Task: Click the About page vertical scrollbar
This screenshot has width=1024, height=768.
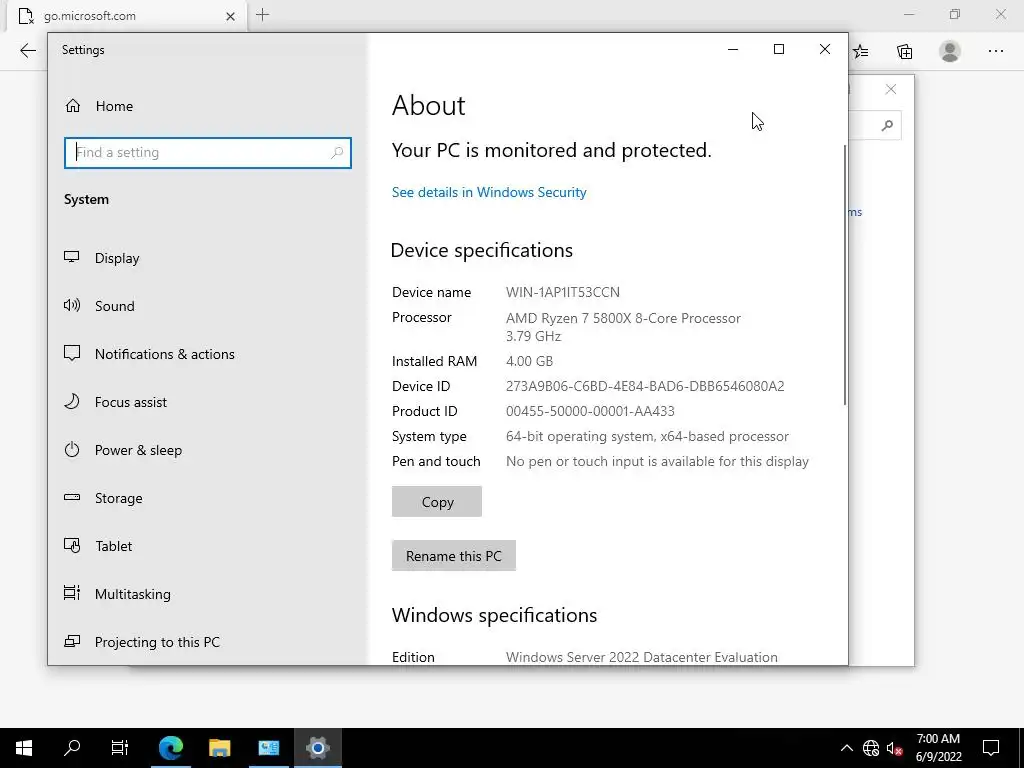Action: pyautogui.click(x=844, y=274)
